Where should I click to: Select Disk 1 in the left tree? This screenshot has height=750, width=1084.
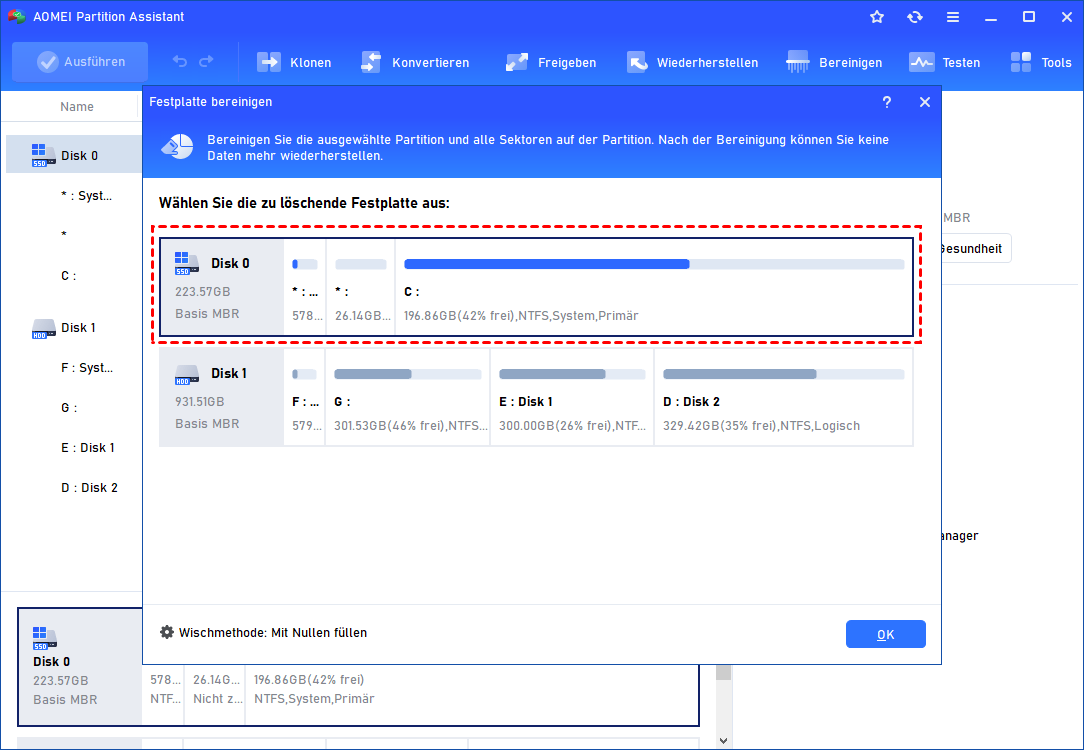pos(78,328)
